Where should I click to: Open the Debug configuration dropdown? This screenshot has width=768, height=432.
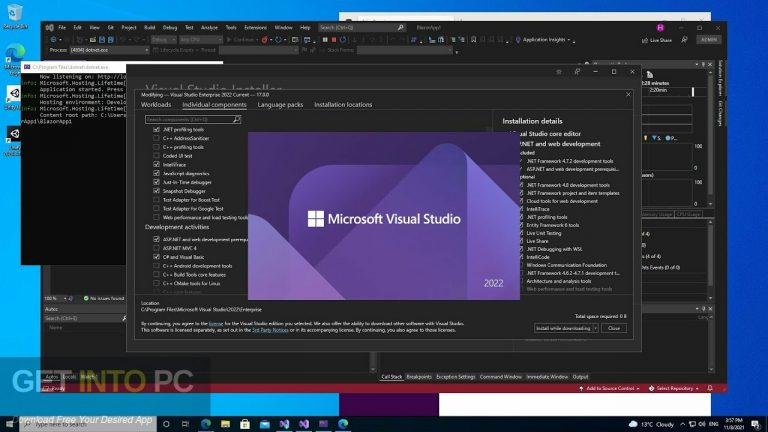pos(163,40)
